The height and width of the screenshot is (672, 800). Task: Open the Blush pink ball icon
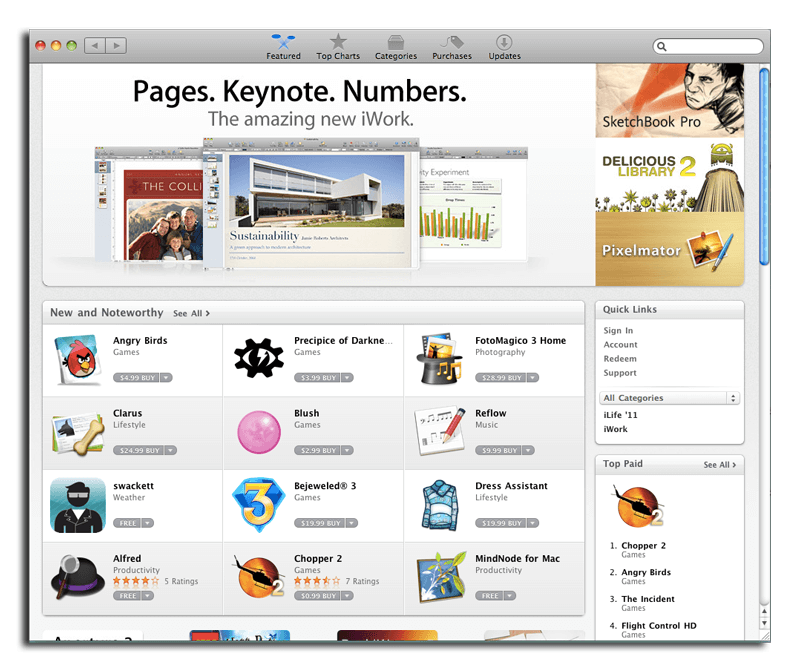pos(259,432)
